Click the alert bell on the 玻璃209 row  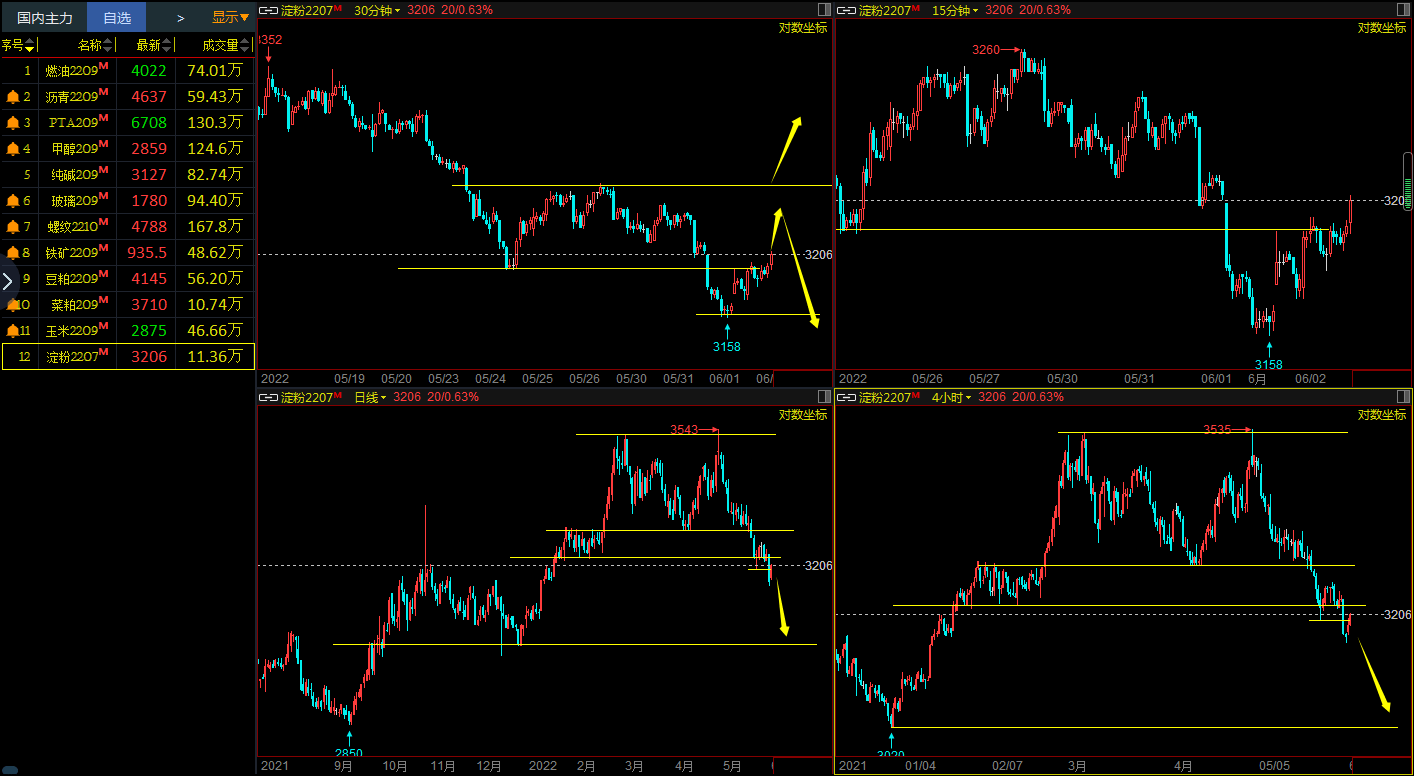click(x=12, y=201)
